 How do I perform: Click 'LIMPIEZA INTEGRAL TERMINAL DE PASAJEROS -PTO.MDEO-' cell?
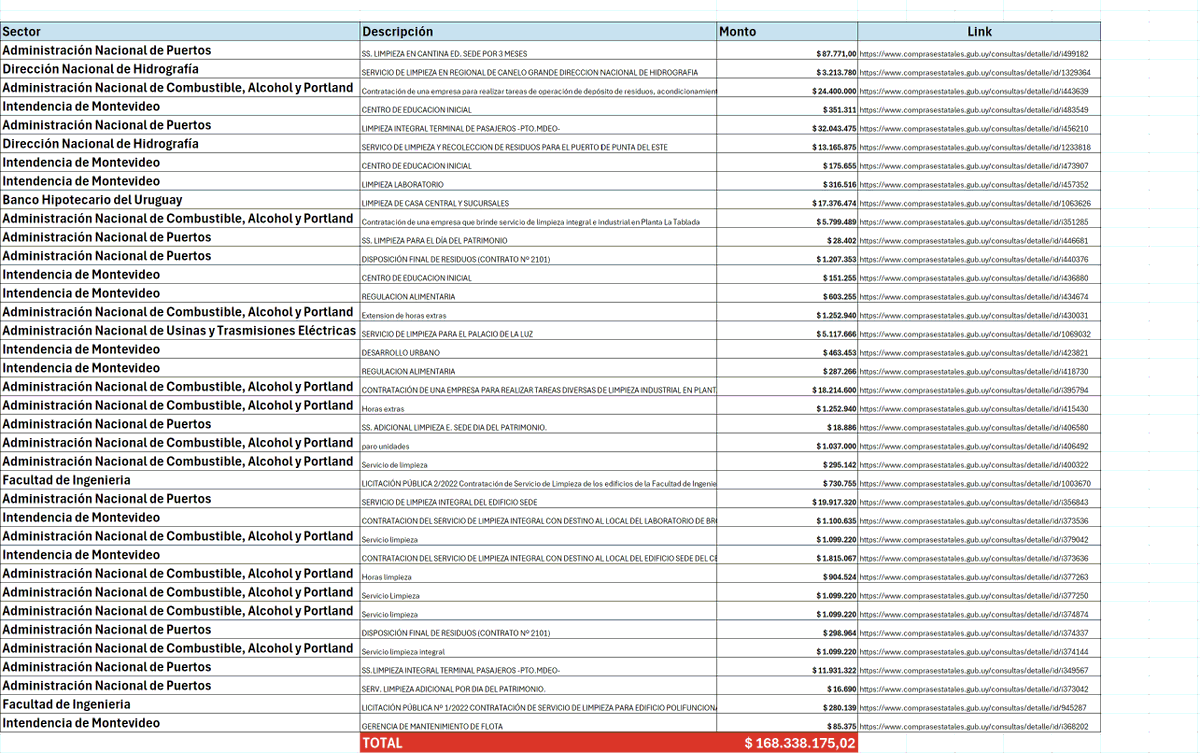point(539,126)
